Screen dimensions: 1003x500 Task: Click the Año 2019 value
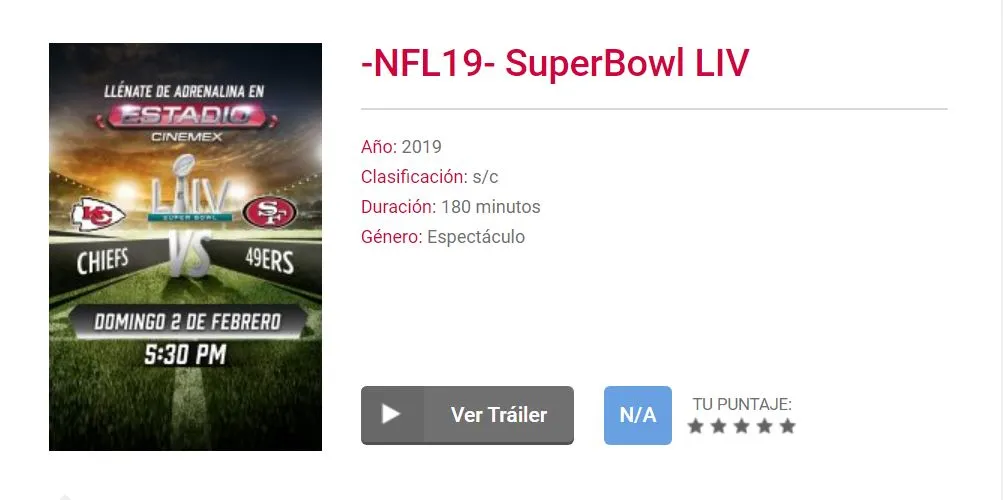[x=422, y=147]
